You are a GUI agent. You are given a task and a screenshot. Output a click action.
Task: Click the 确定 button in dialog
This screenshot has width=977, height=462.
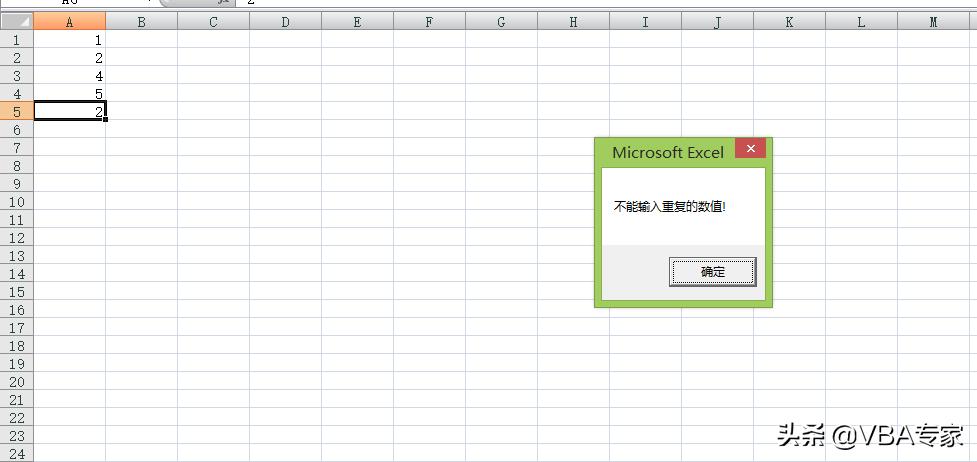tap(713, 272)
